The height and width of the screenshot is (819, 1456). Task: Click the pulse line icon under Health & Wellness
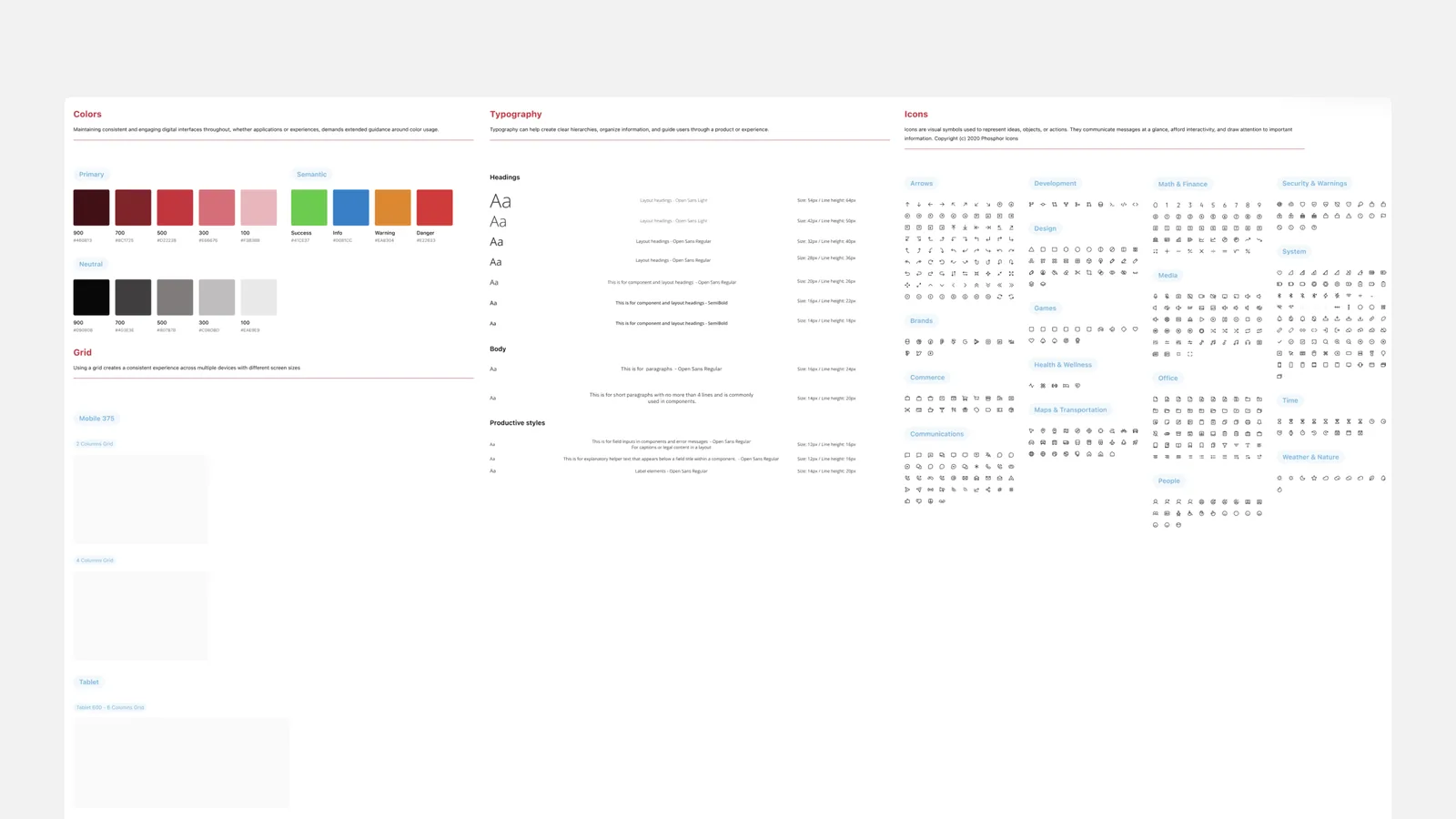click(x=1031, y=386)
